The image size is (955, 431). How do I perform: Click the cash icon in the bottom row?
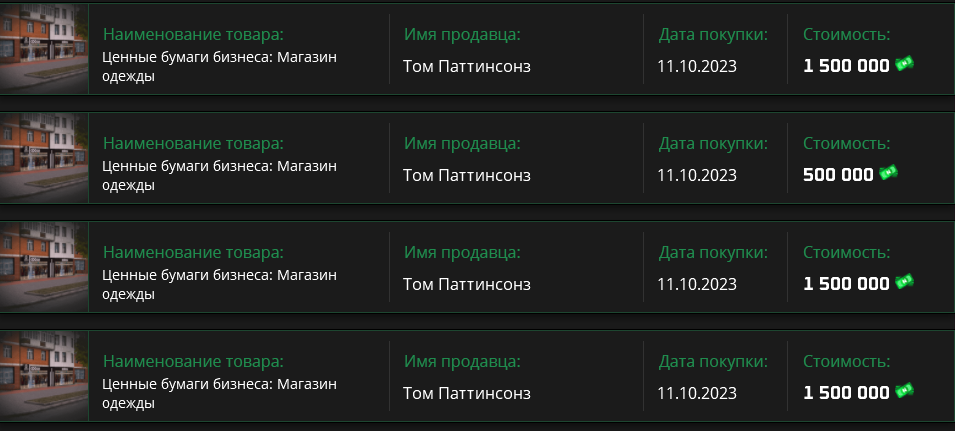904,391
